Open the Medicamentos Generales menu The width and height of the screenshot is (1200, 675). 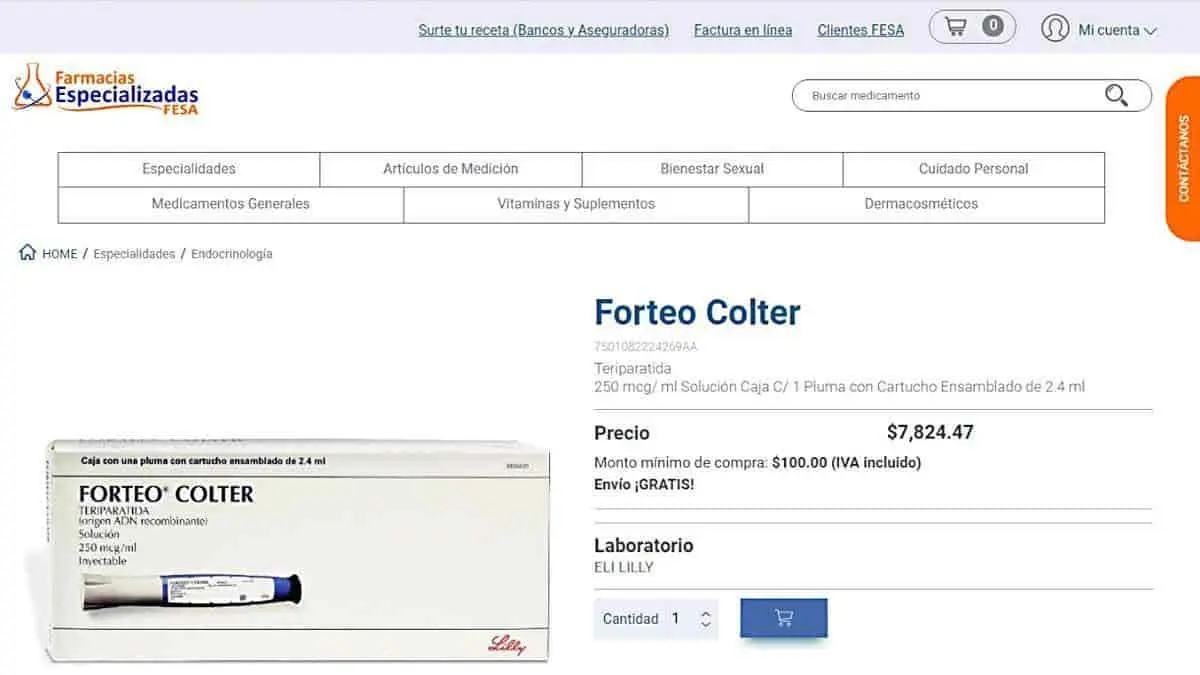coord(231,204)
